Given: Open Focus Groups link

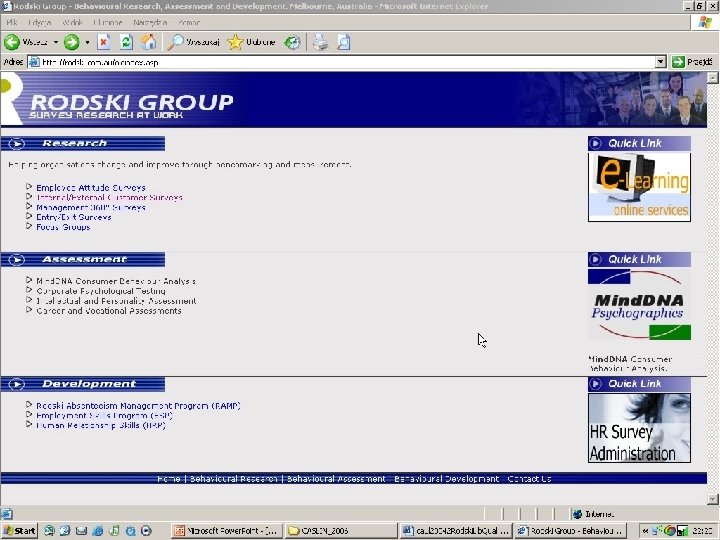Looking at the screenshot, I should (x=63, y=227).
